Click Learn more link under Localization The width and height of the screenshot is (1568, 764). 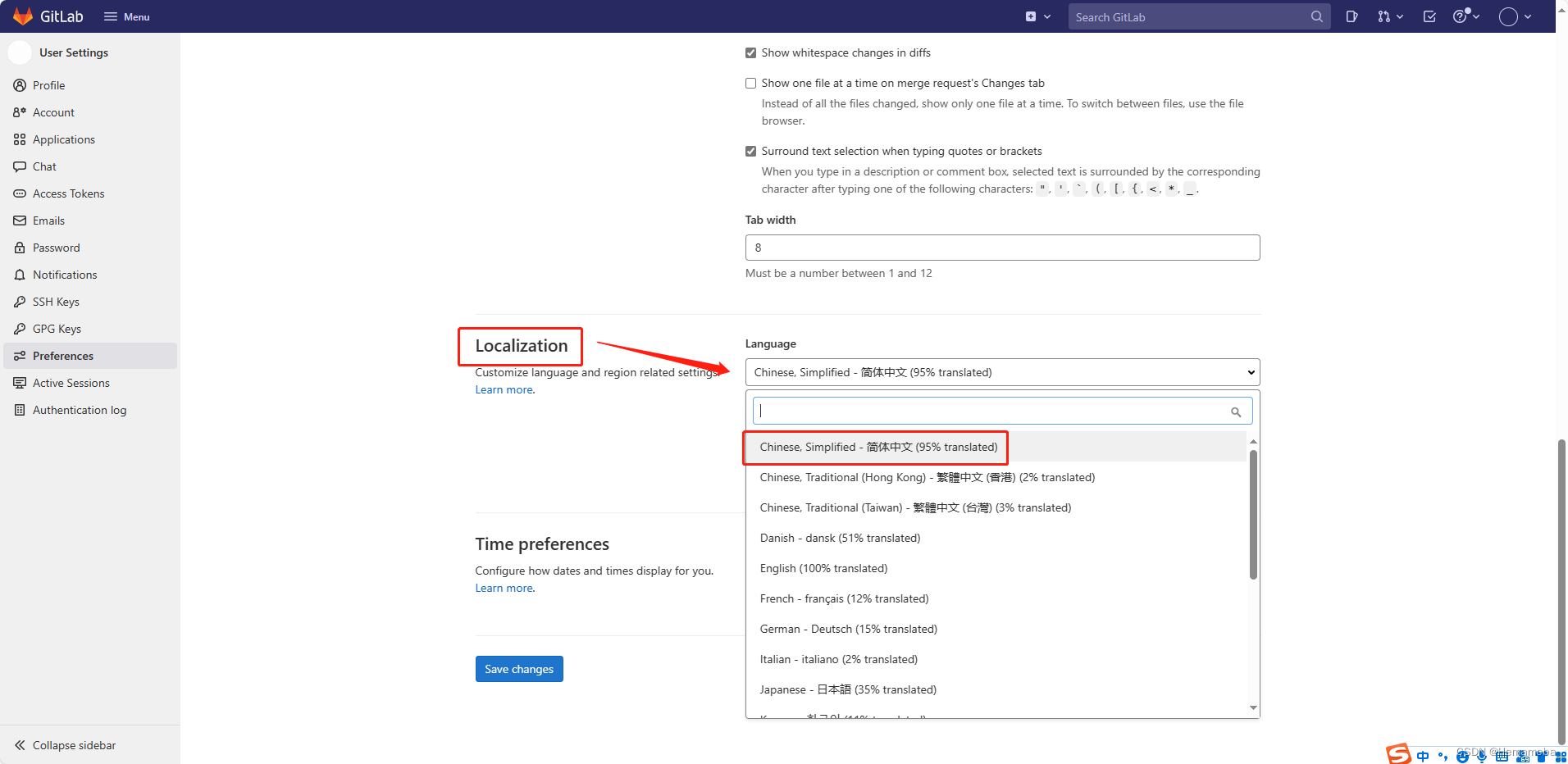[504, 390]
